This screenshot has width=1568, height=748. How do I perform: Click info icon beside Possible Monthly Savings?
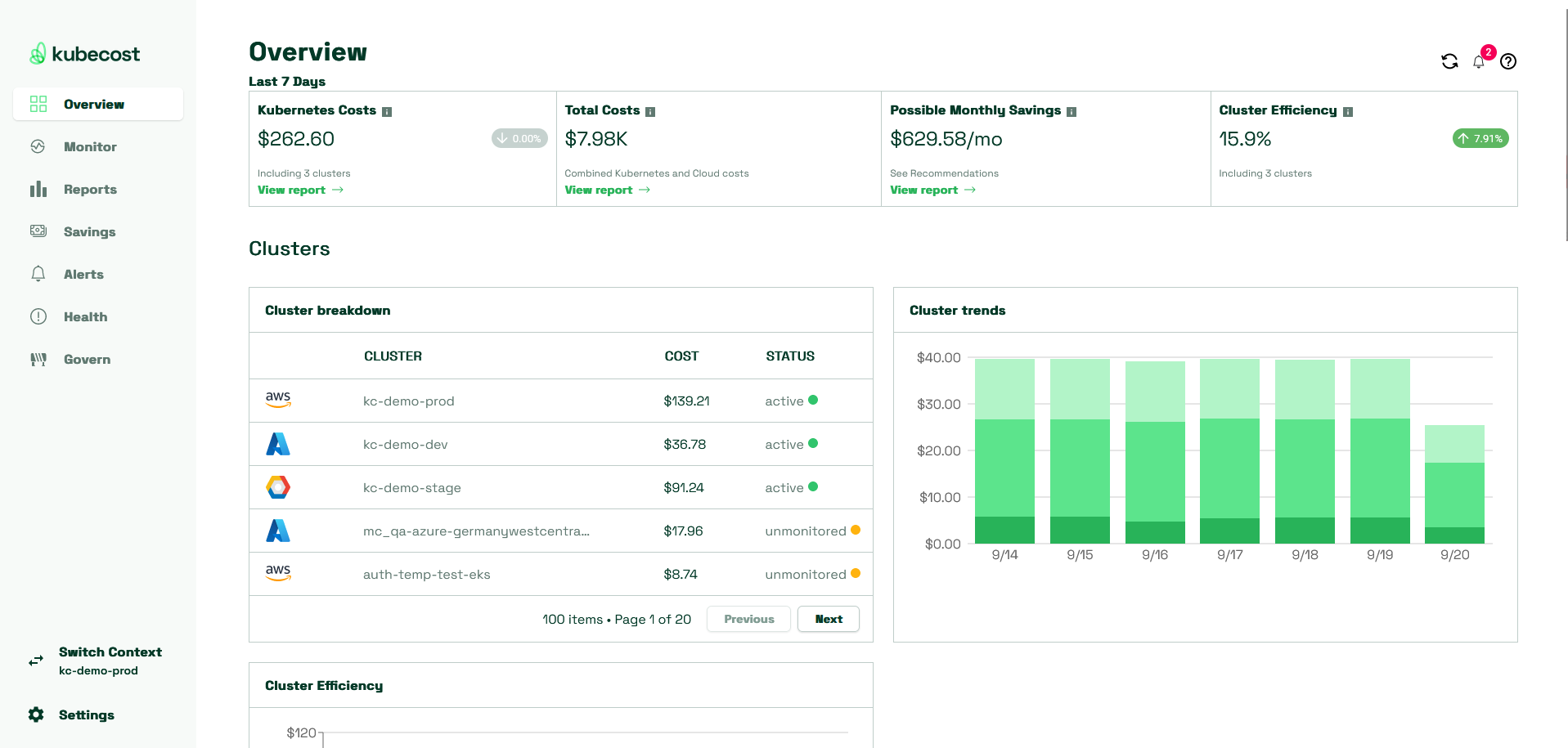coord(1072,112)
